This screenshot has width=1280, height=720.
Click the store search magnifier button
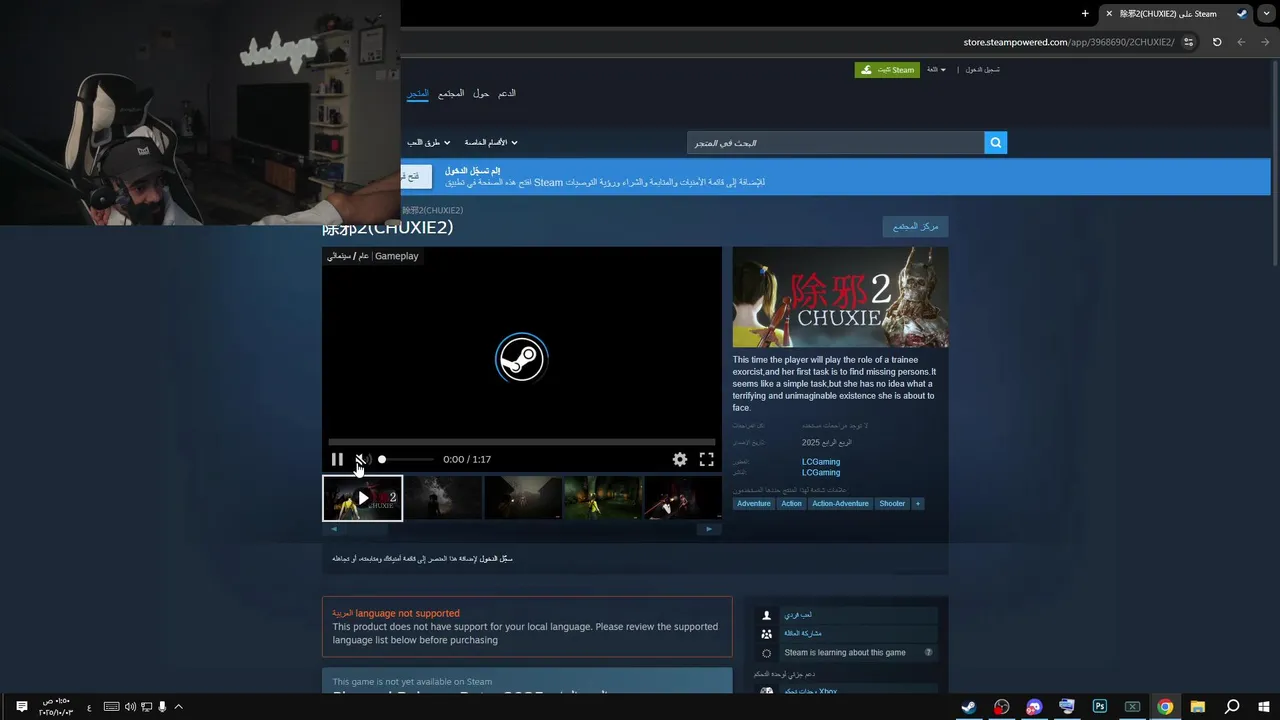click(995, 143)
